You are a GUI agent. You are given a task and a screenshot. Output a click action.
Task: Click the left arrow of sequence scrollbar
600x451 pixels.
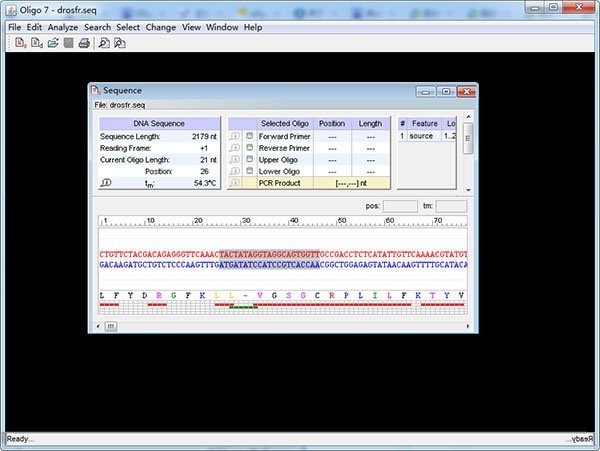(x=98, y=326)
